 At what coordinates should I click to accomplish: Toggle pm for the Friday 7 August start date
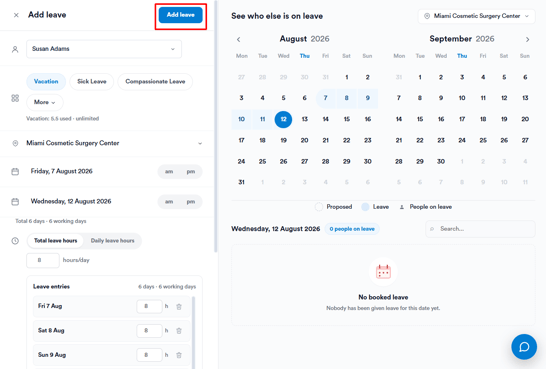click(x=190, y=172)
